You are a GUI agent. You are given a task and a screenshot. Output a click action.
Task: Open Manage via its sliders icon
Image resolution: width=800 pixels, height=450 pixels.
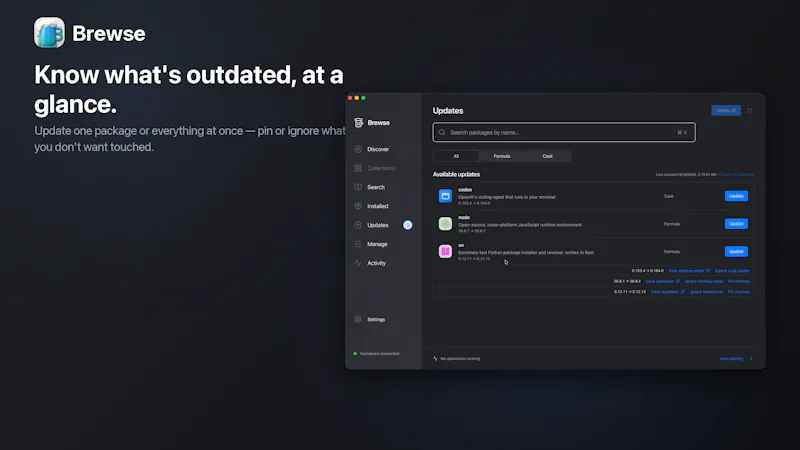[x=358, y=244]
